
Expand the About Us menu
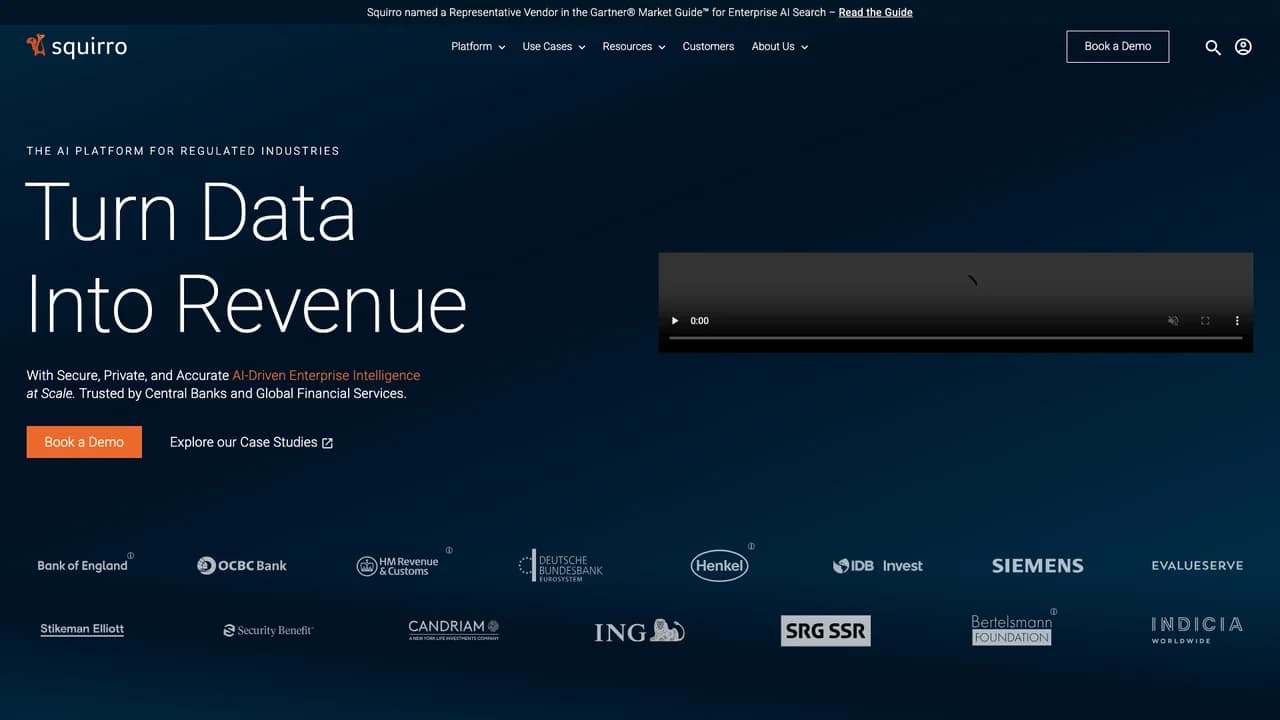click(x=780, y=47)
